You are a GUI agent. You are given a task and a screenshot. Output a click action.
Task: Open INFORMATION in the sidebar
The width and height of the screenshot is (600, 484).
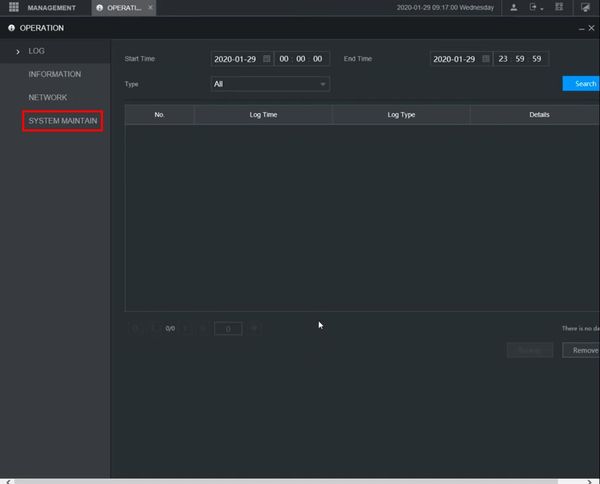[x=55, y=74]
